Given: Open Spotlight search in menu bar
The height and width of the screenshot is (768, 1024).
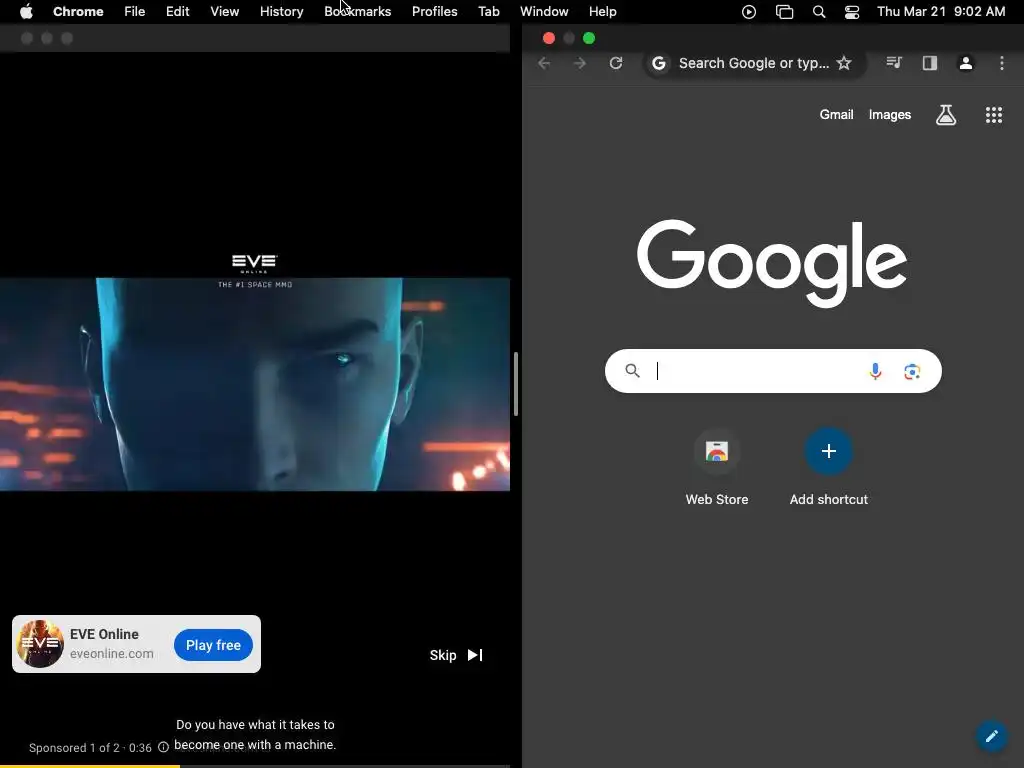Looking at the screenshot, I should click(x=819, y=12).
